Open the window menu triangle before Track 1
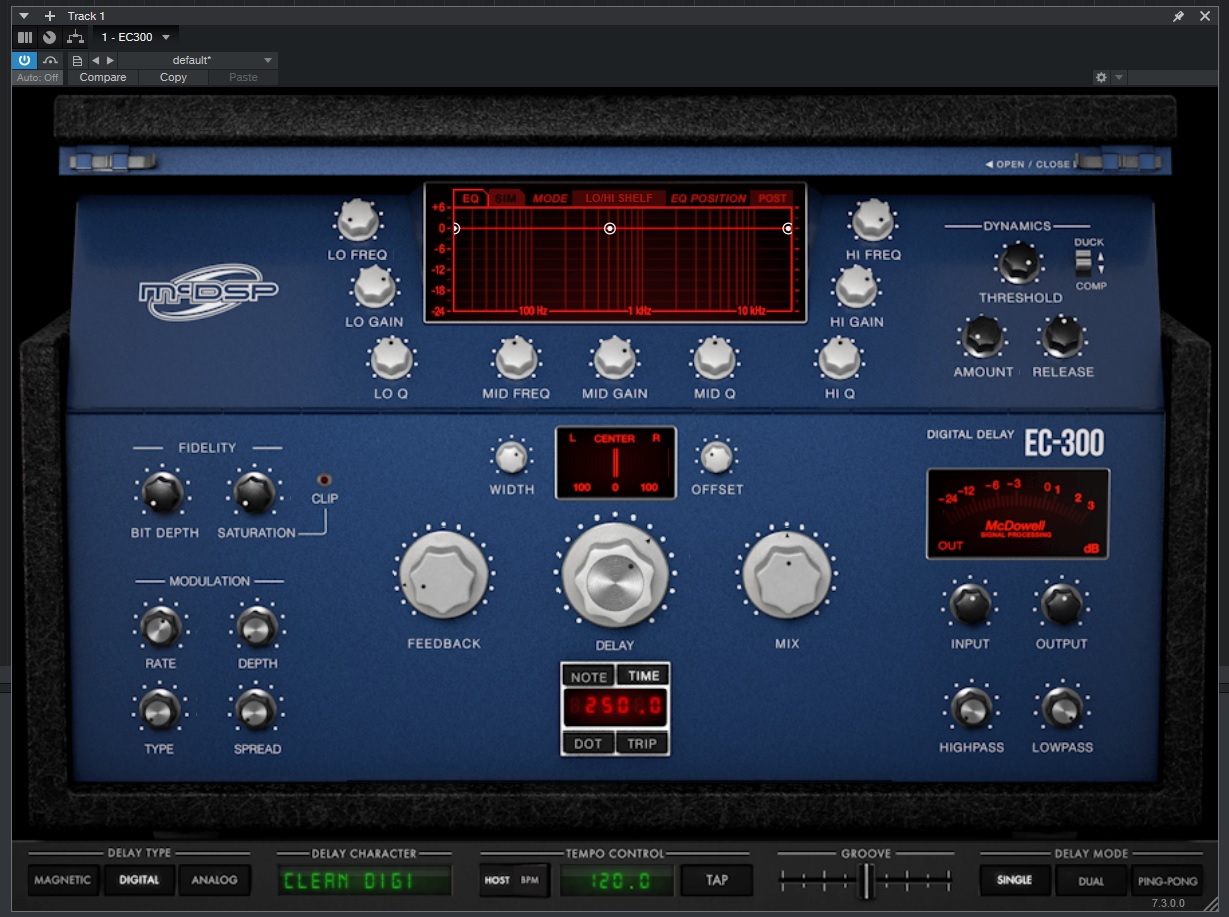1229x917 pixels. pyautogui.click(x=25, y=16)
